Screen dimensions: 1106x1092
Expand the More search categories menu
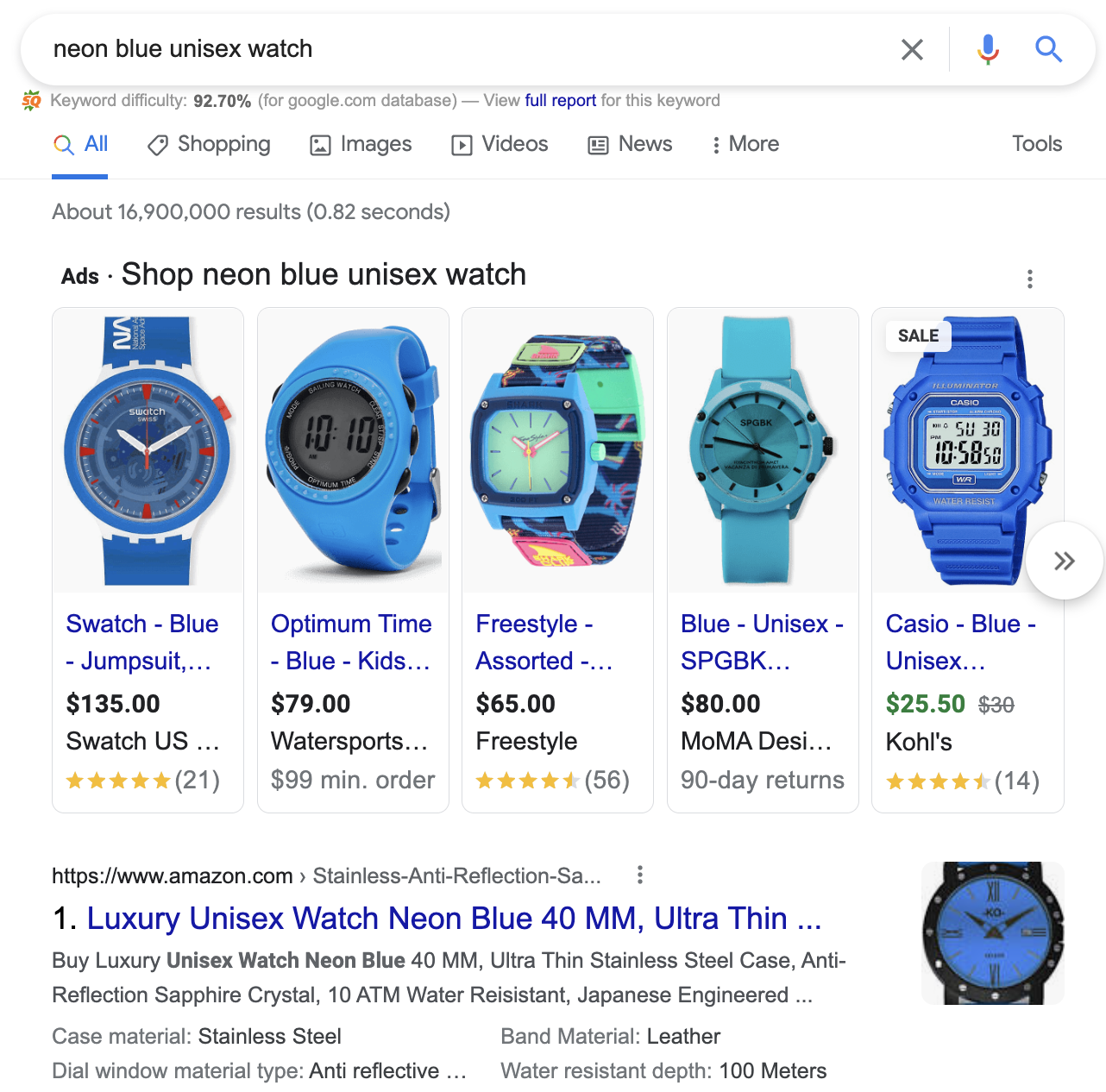click(745, 144)
